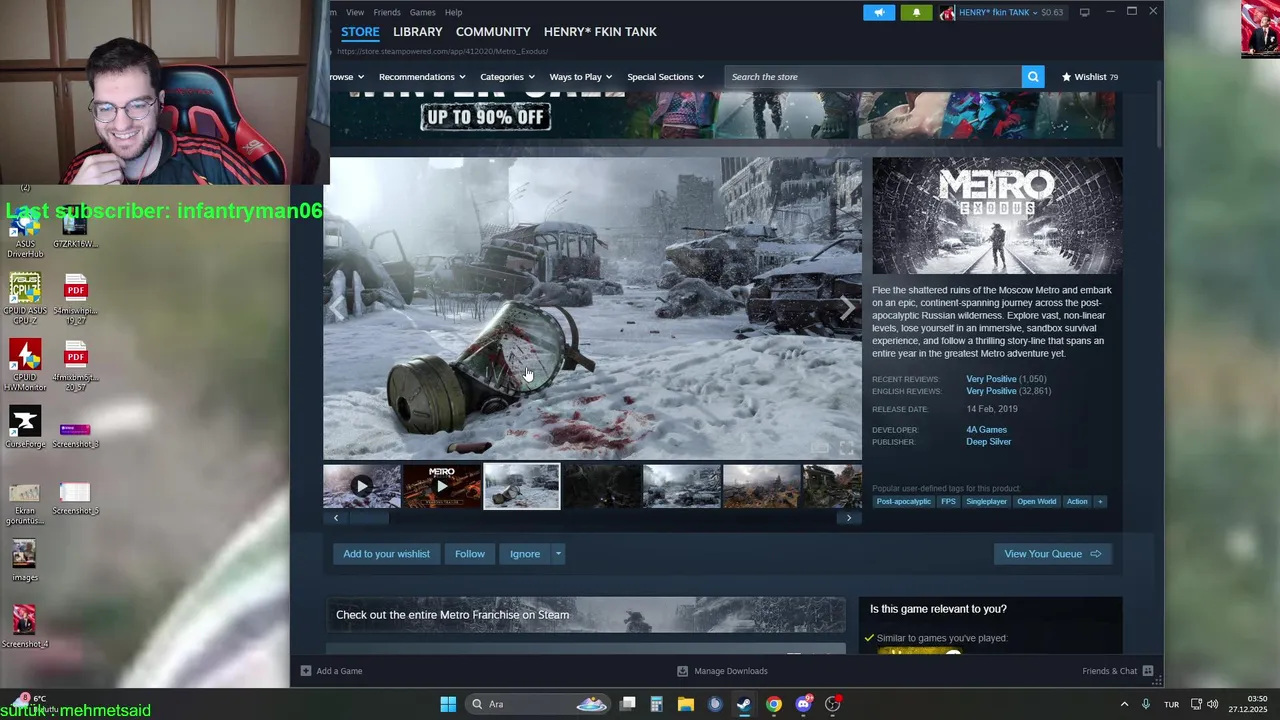Click View Your Queue button
The width and height of the screenshot is (1280, 720).
click(x=1052, y=554)
